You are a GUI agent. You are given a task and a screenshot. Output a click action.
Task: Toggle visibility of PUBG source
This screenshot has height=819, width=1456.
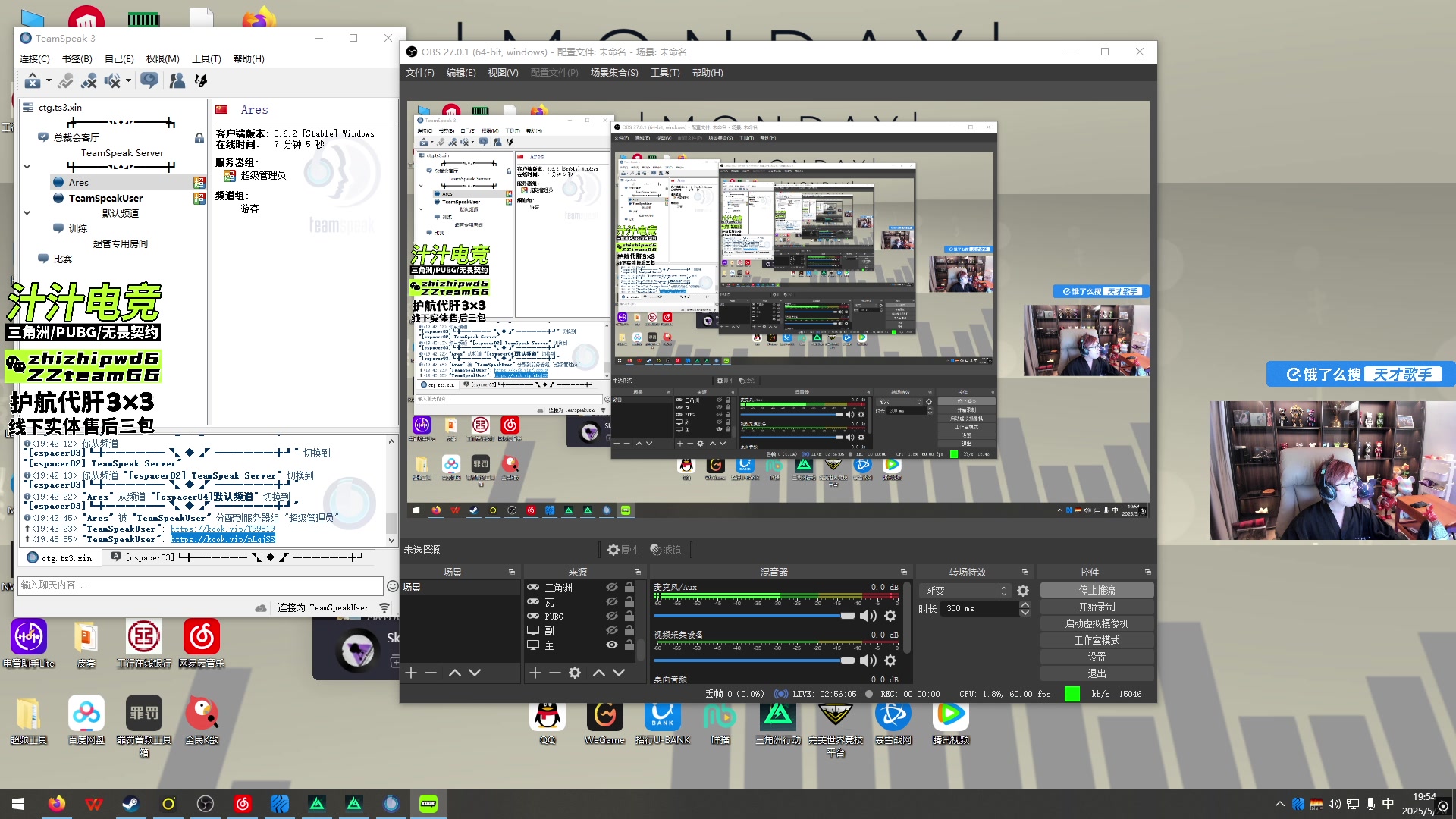[x=611, y=617]
